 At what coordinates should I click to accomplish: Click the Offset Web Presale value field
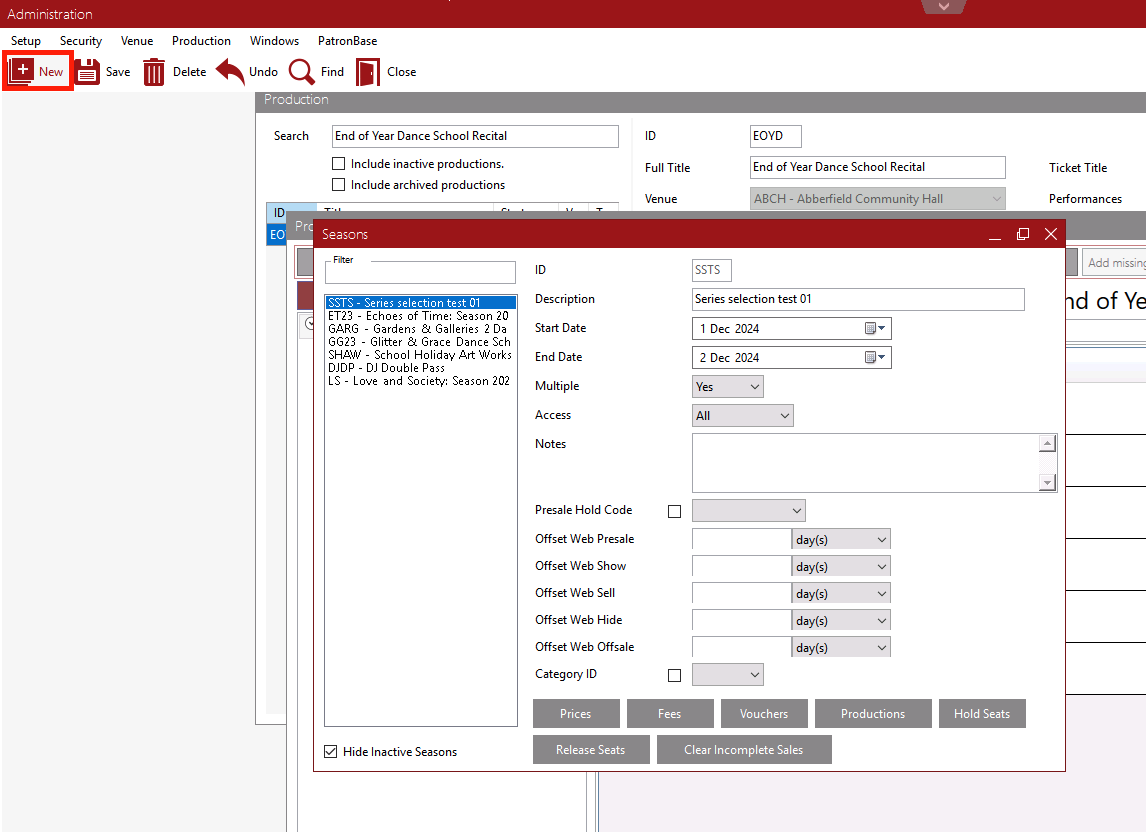(741, 540)
